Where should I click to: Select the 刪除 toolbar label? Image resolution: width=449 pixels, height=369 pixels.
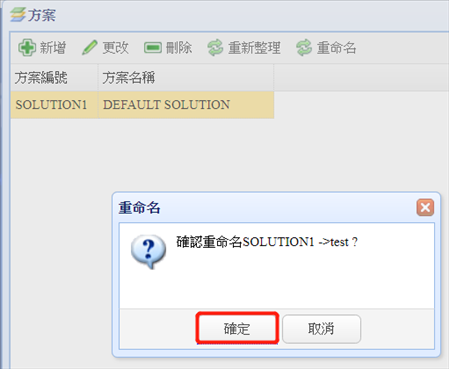click(x=179, y=48)
